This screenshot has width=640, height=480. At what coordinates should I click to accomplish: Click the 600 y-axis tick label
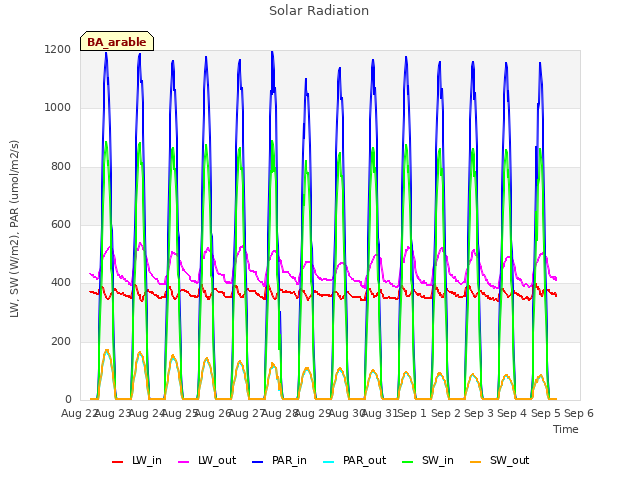click(61, 224)
